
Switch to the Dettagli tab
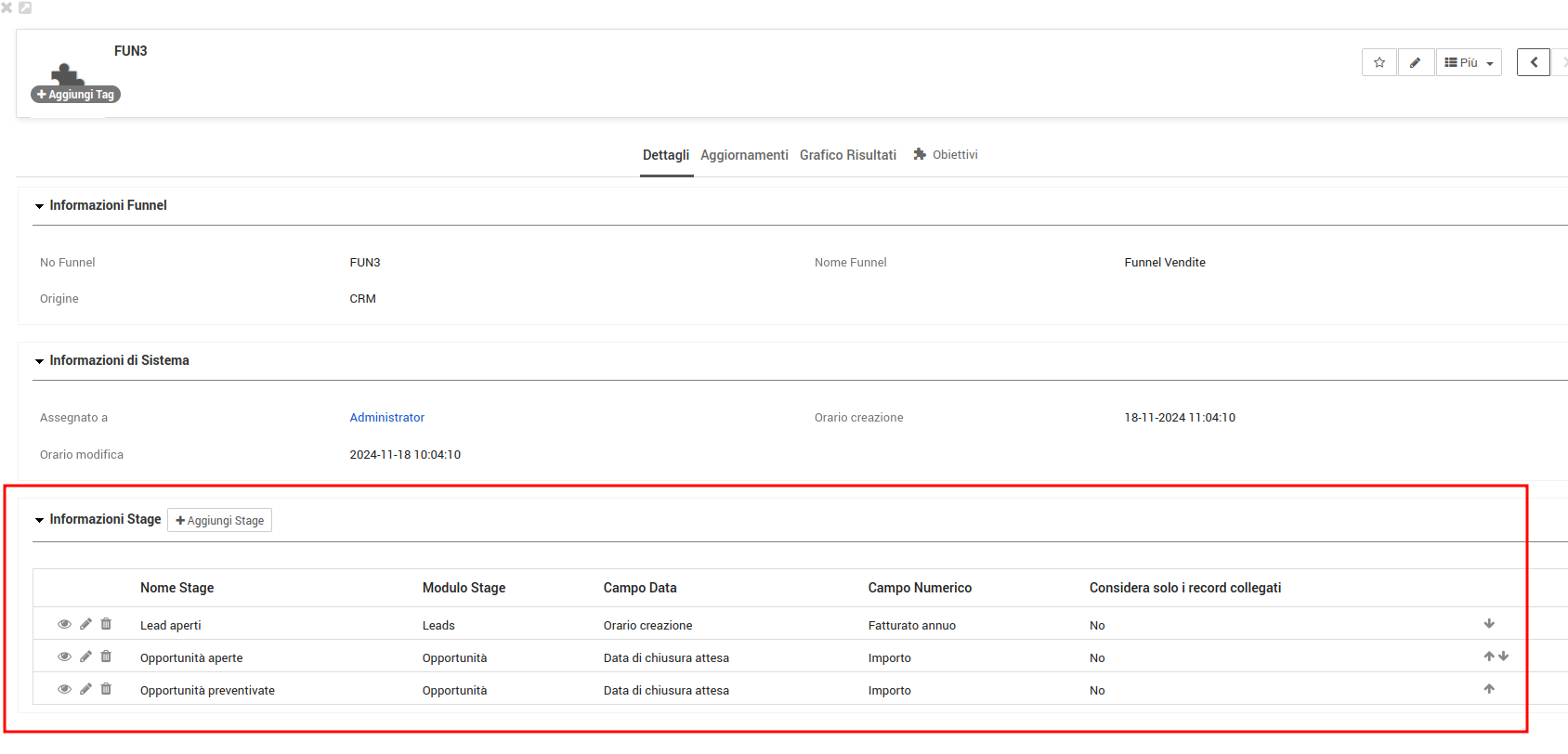pyautogui.click(x=666, y=155)
